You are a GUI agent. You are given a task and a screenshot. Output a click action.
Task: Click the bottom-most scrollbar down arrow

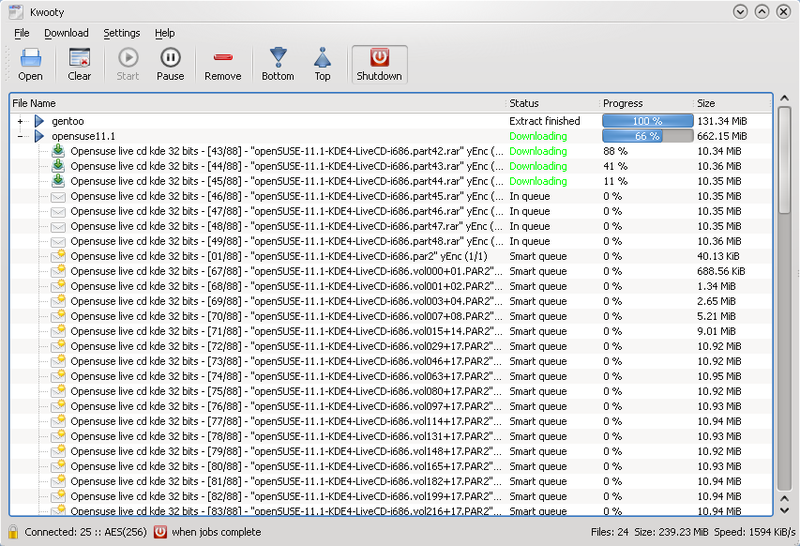pyautogui.click(x=785, y=510)
